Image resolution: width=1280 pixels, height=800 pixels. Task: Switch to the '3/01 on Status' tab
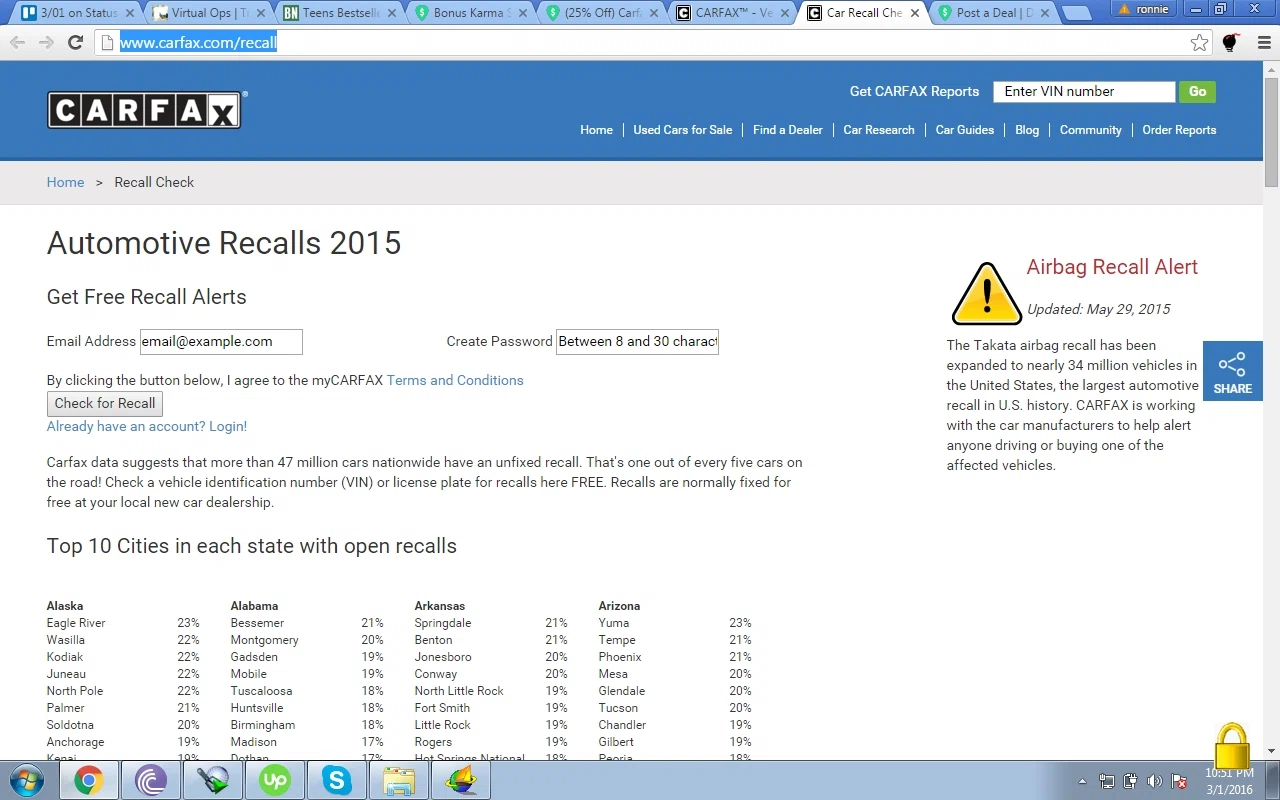pyautogui.click(x=78, y=13)
